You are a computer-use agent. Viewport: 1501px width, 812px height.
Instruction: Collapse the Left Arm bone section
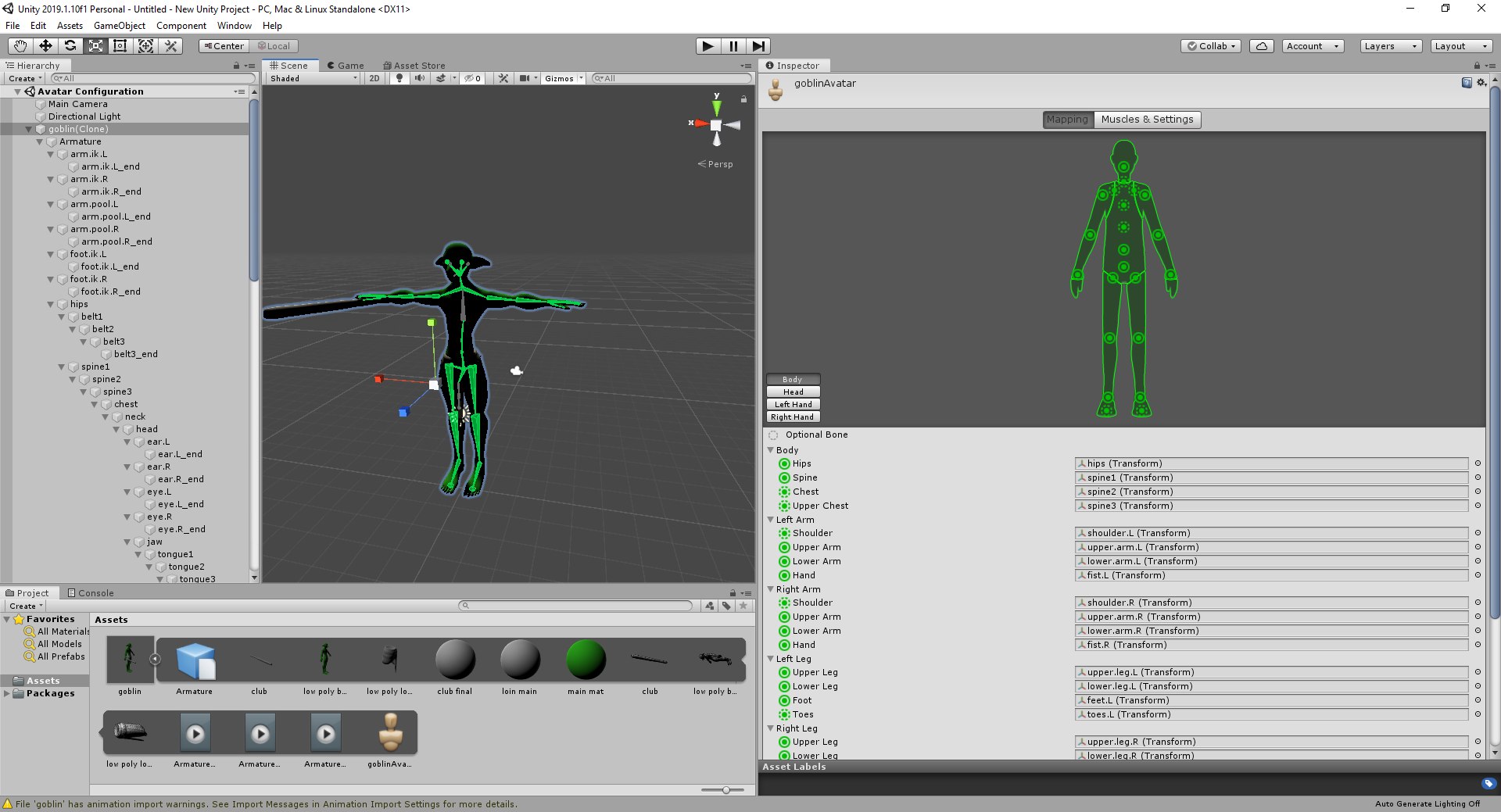point(771,520)
